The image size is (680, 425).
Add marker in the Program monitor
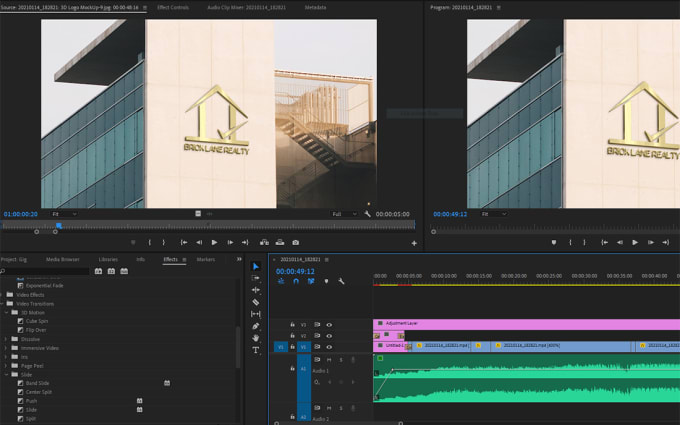[554, 242]
